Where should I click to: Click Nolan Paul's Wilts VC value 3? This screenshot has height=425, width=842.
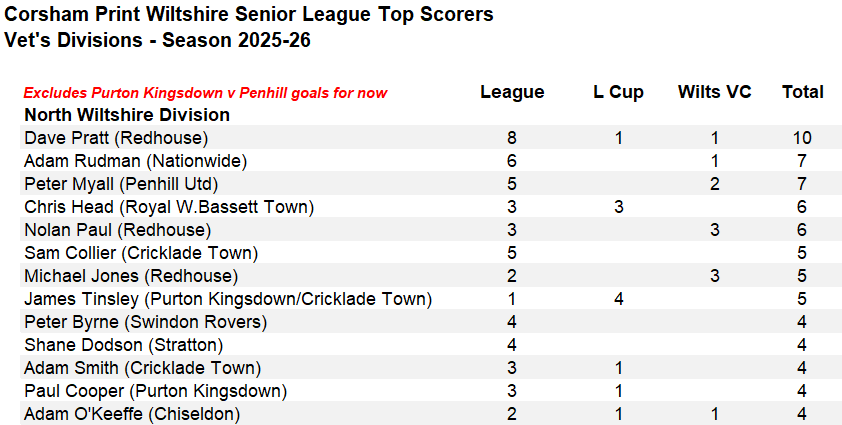pyautogui.click(x=715, y=230)
